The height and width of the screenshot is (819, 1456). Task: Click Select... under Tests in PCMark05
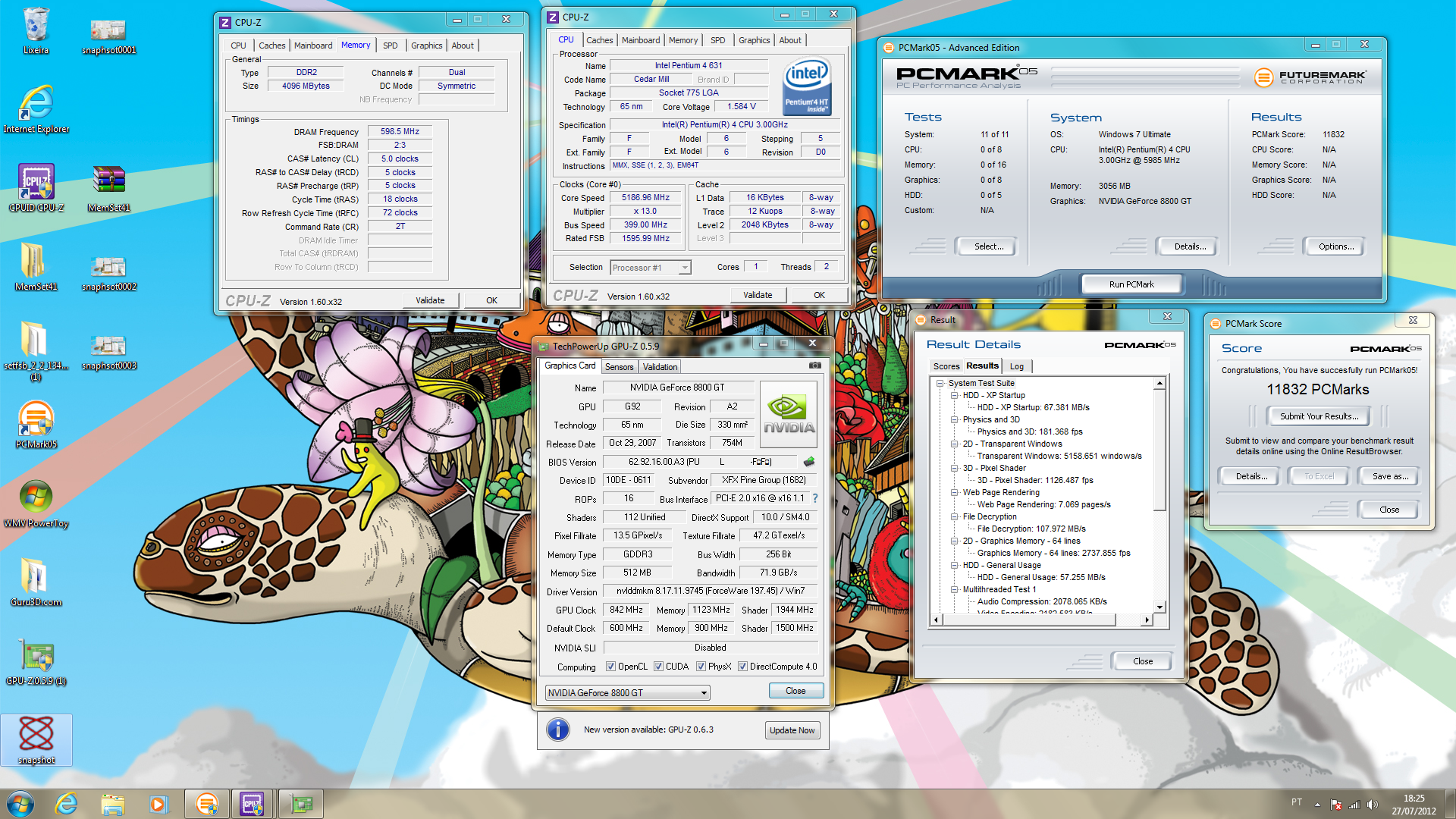[988, 246]
